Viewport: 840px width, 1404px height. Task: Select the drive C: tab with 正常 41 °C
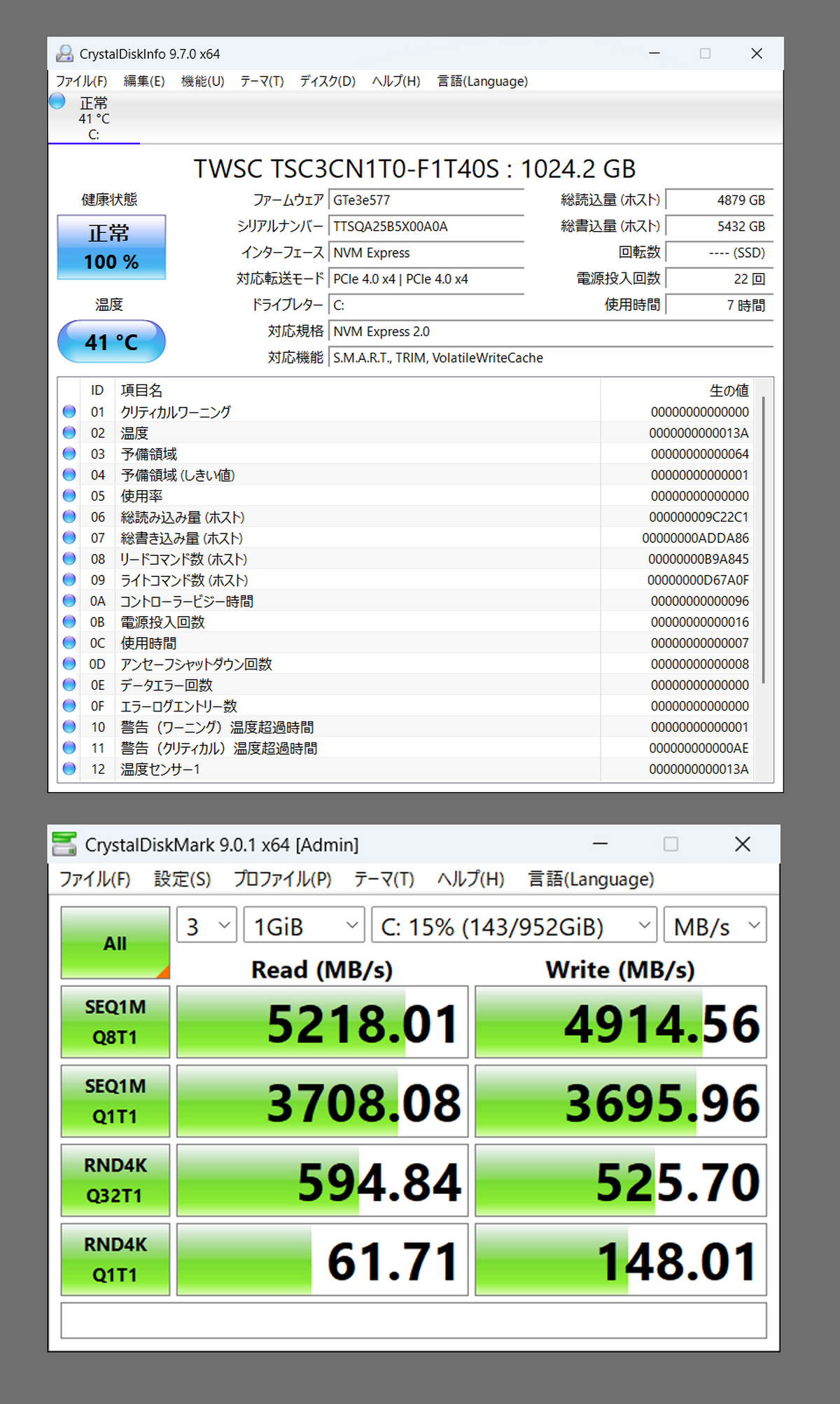pos(94,118)
